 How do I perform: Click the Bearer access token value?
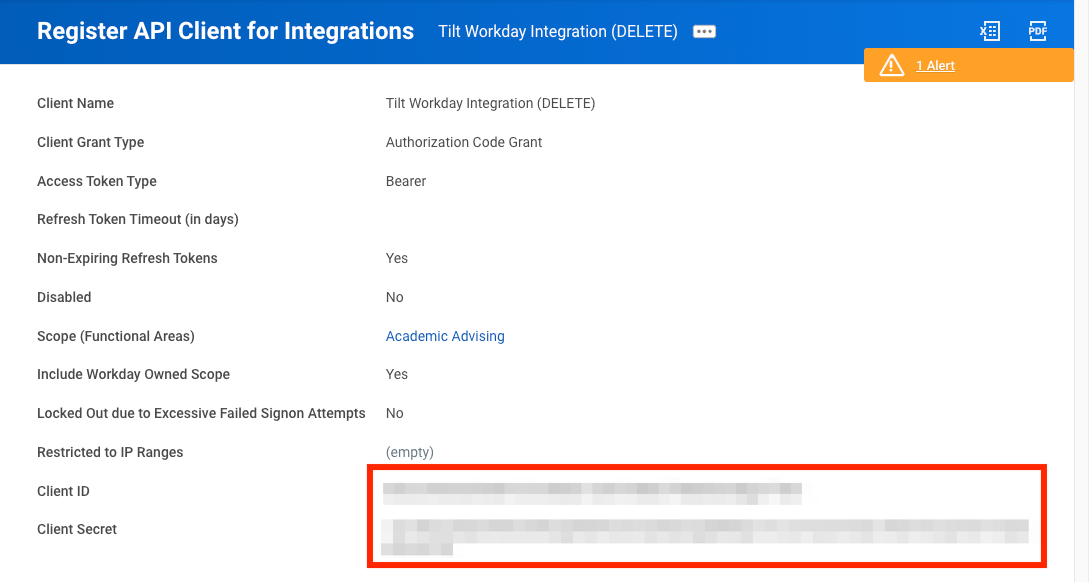(406, 181)
